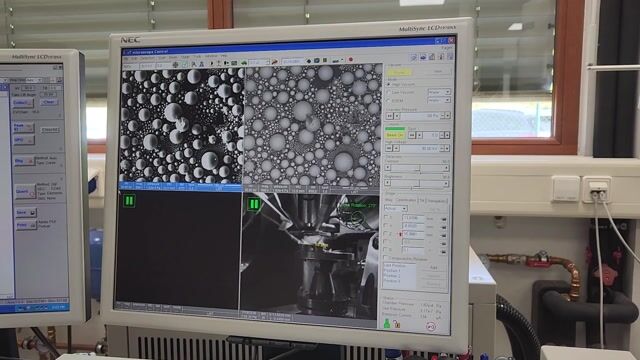Tick the Z axis checkbox in Stage
Screen dimensions: 640x360
(x=386, y=233)
